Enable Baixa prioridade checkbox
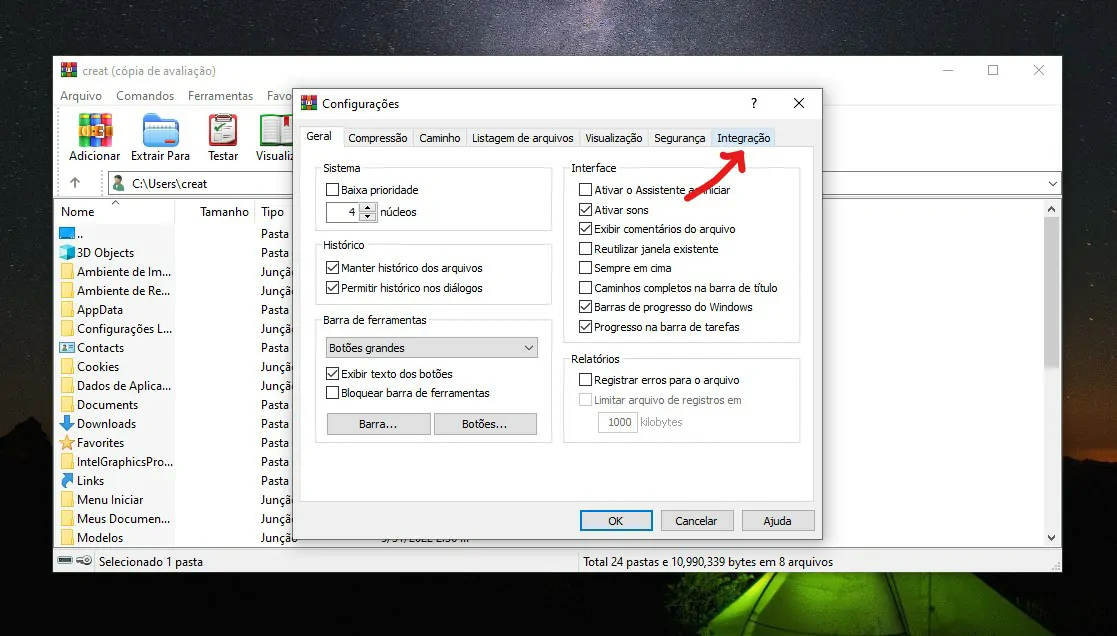Screen dimensions: 1117x636 [x=332, y=189]
